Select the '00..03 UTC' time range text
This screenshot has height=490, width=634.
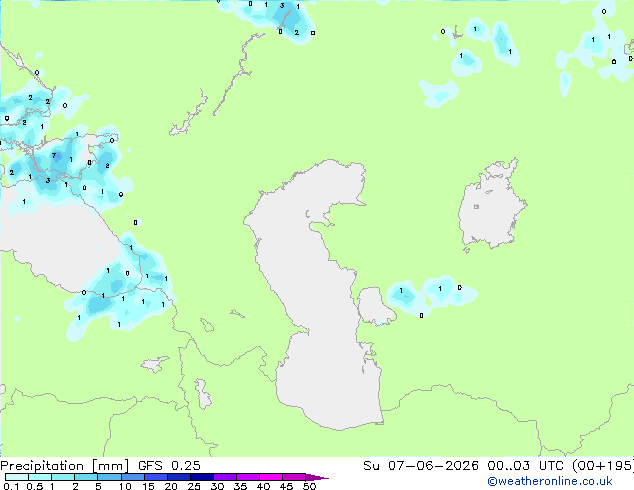[x=525, y=466]
